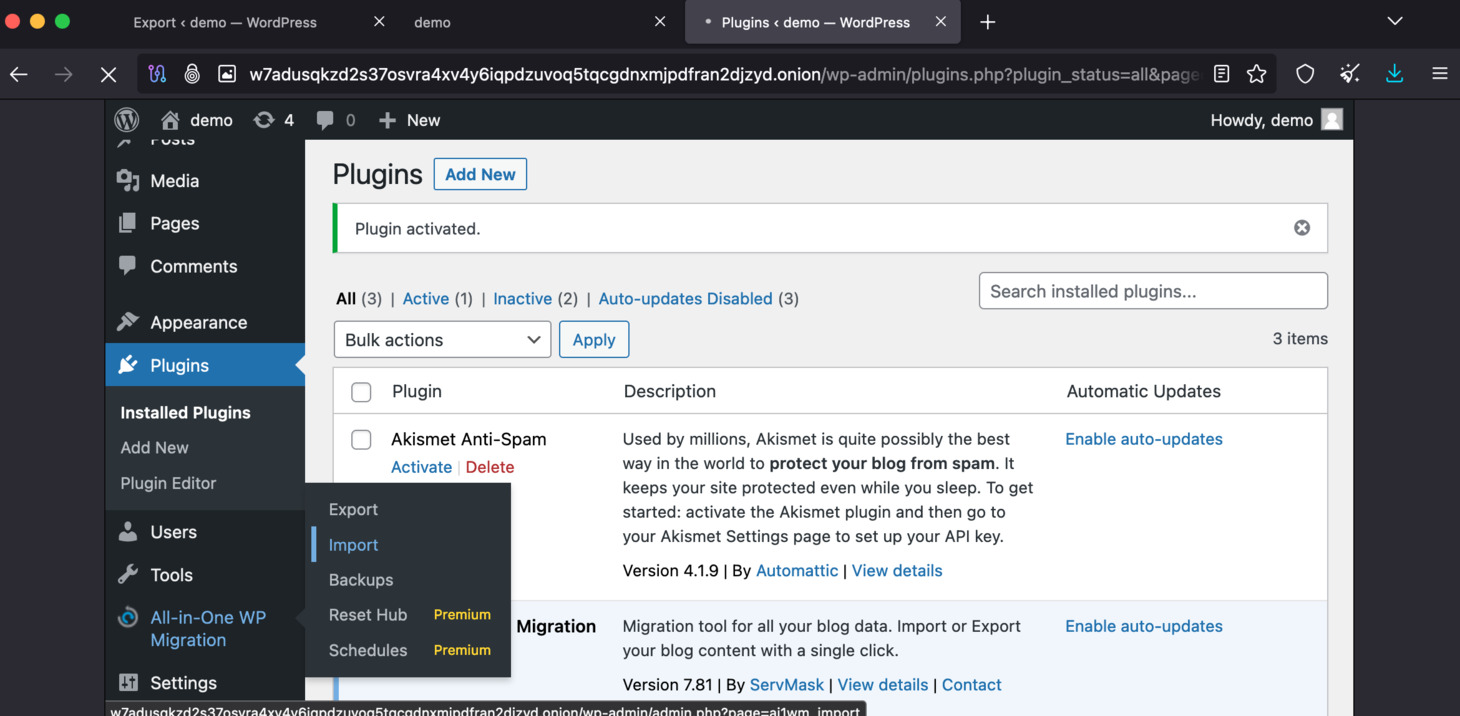This screenshot has height=716, width=1460.
Task: Click the Apply button
Action: (x=594, y=340)
